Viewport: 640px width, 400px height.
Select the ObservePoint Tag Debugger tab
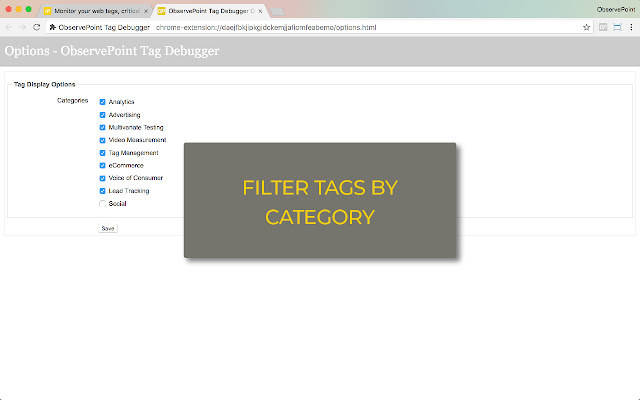pos(211,11)
